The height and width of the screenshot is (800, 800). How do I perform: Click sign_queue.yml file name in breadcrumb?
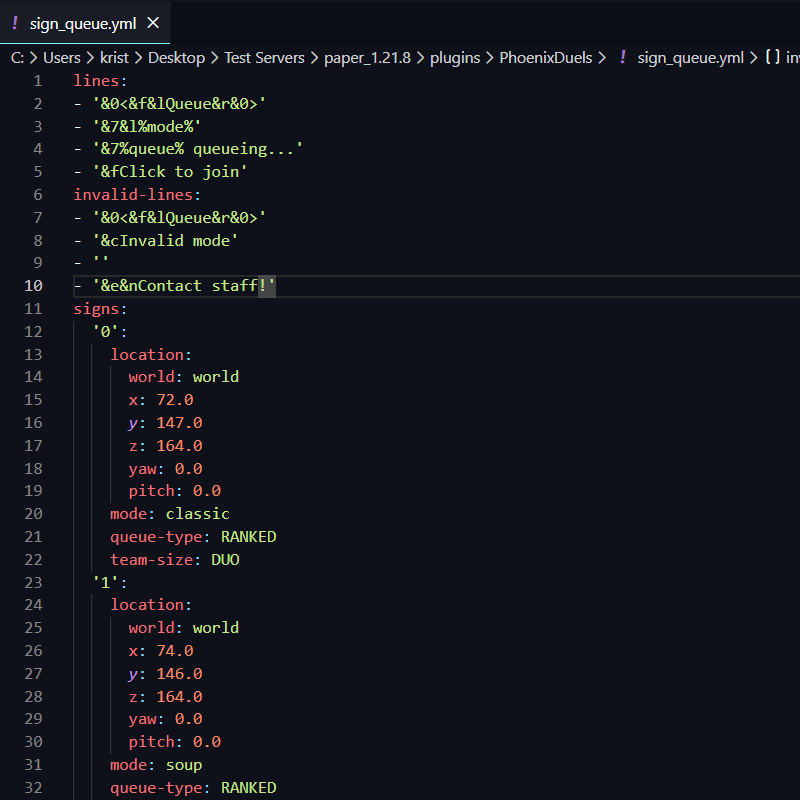(690, 58)
